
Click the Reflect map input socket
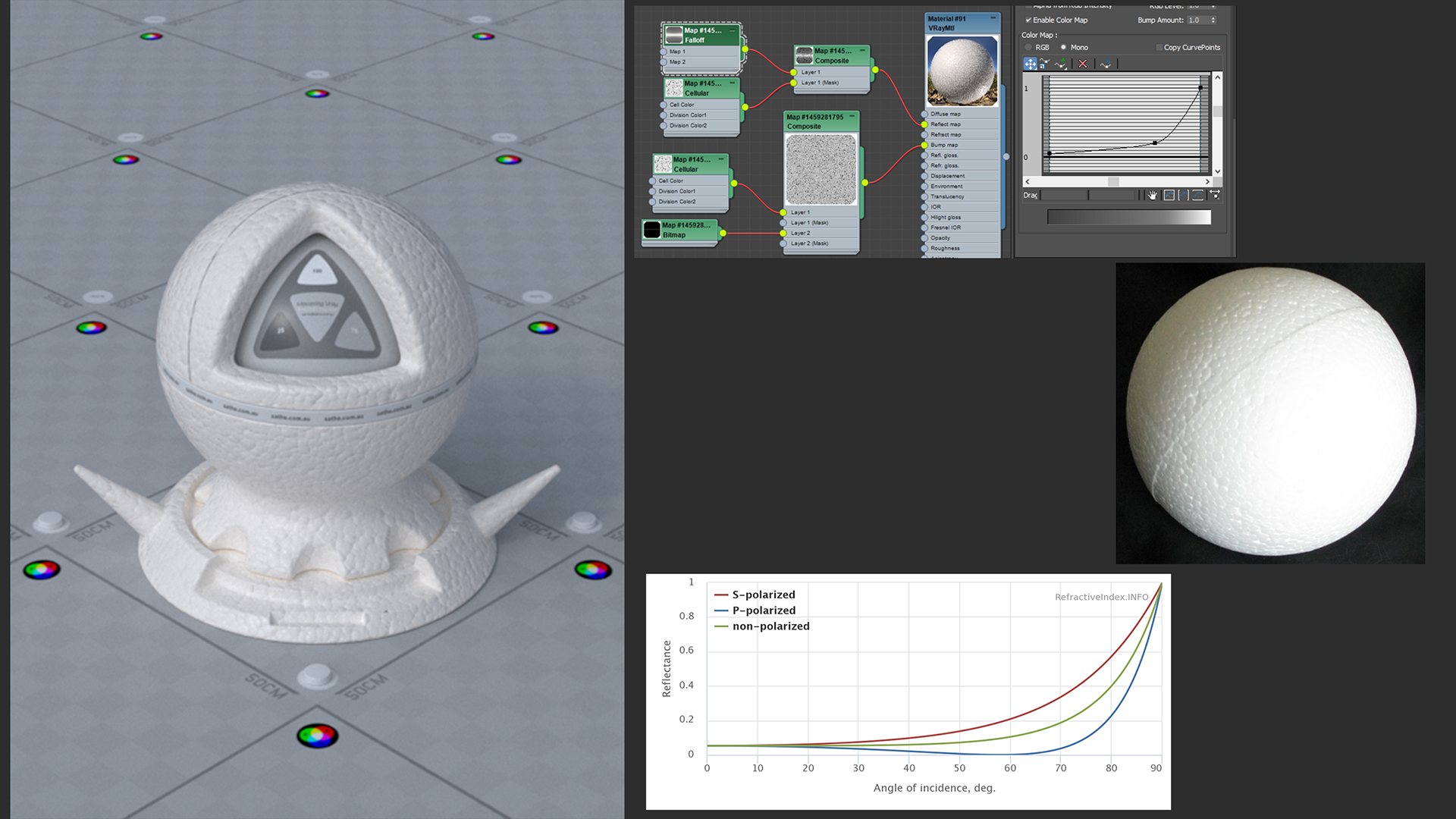[924, 124]
